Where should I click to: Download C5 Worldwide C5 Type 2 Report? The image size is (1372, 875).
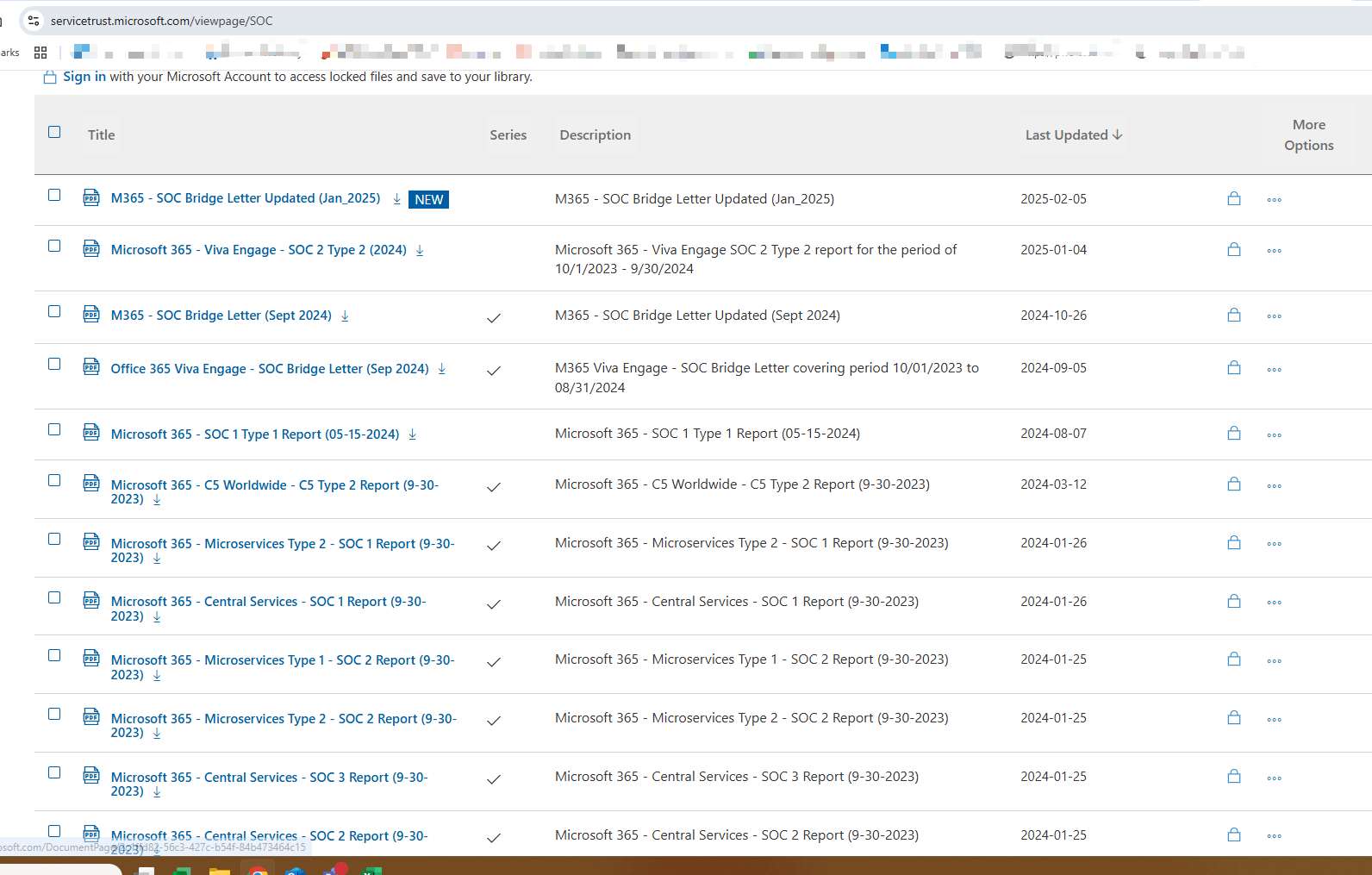click(157, 499)
